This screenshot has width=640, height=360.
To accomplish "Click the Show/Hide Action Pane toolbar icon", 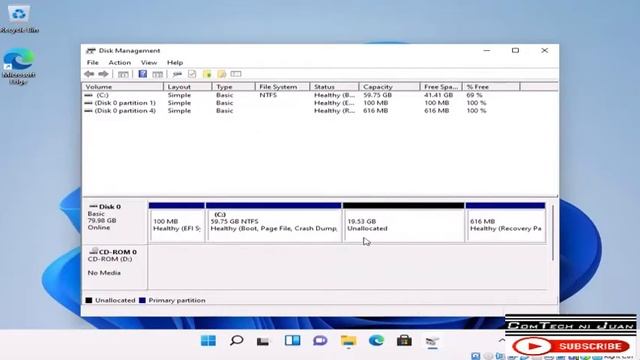I will pos(158,74).
